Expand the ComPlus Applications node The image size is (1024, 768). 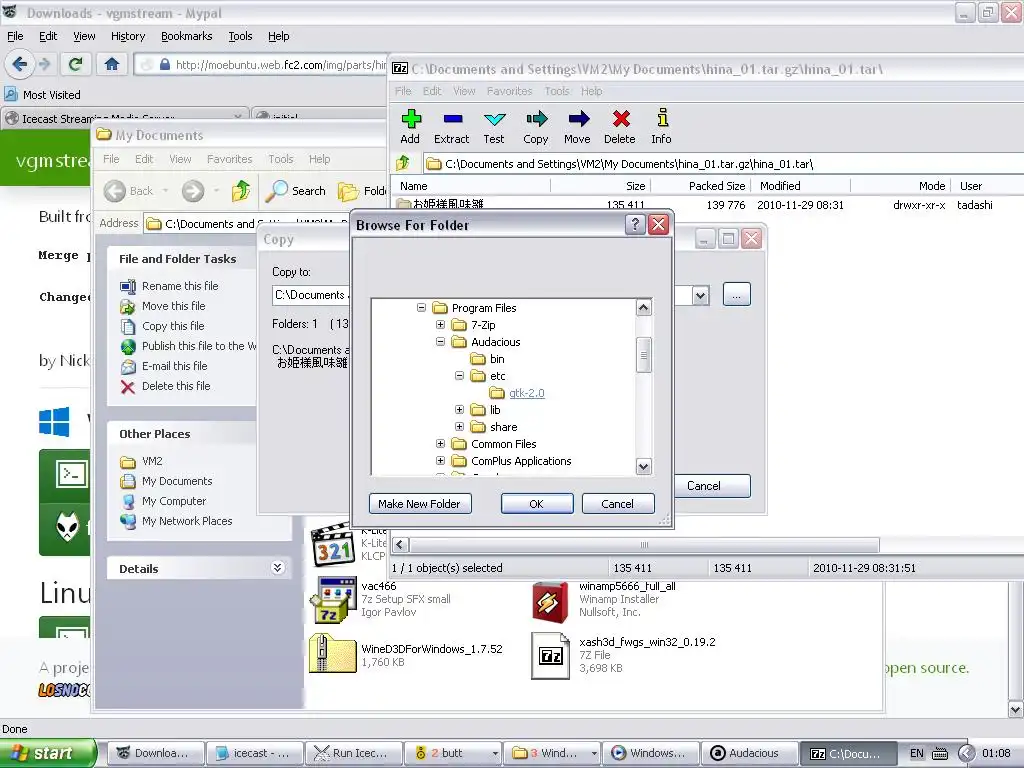[x=440, y=460]
